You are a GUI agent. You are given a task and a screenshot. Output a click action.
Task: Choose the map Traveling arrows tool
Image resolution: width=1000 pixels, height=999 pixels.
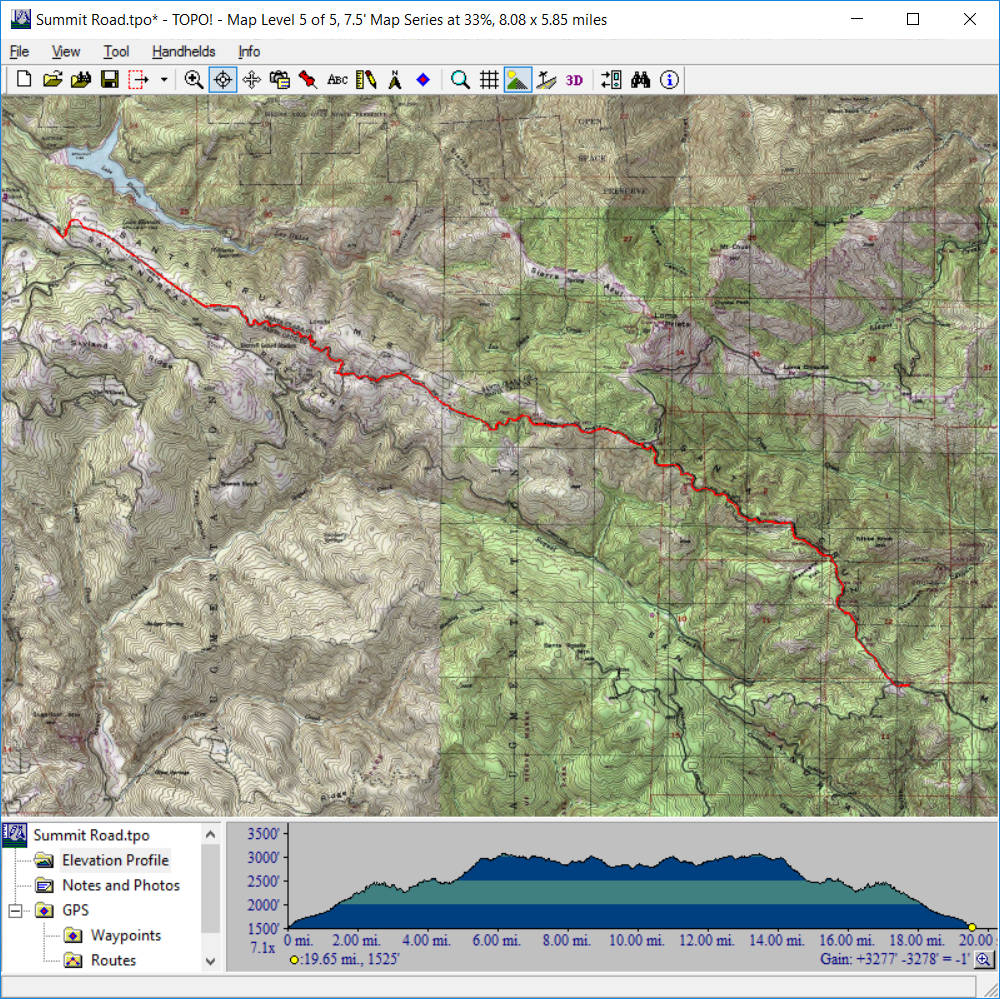[x=251, y=80]
